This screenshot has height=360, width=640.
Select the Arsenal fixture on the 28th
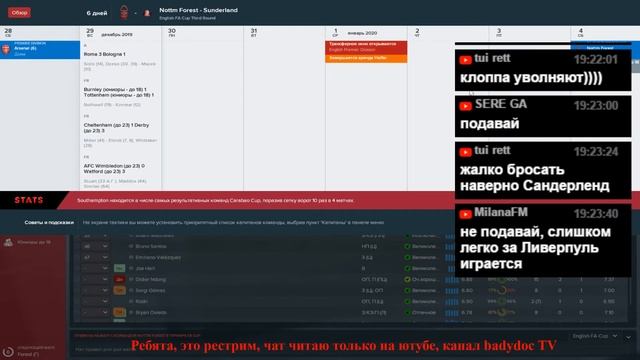40,49
